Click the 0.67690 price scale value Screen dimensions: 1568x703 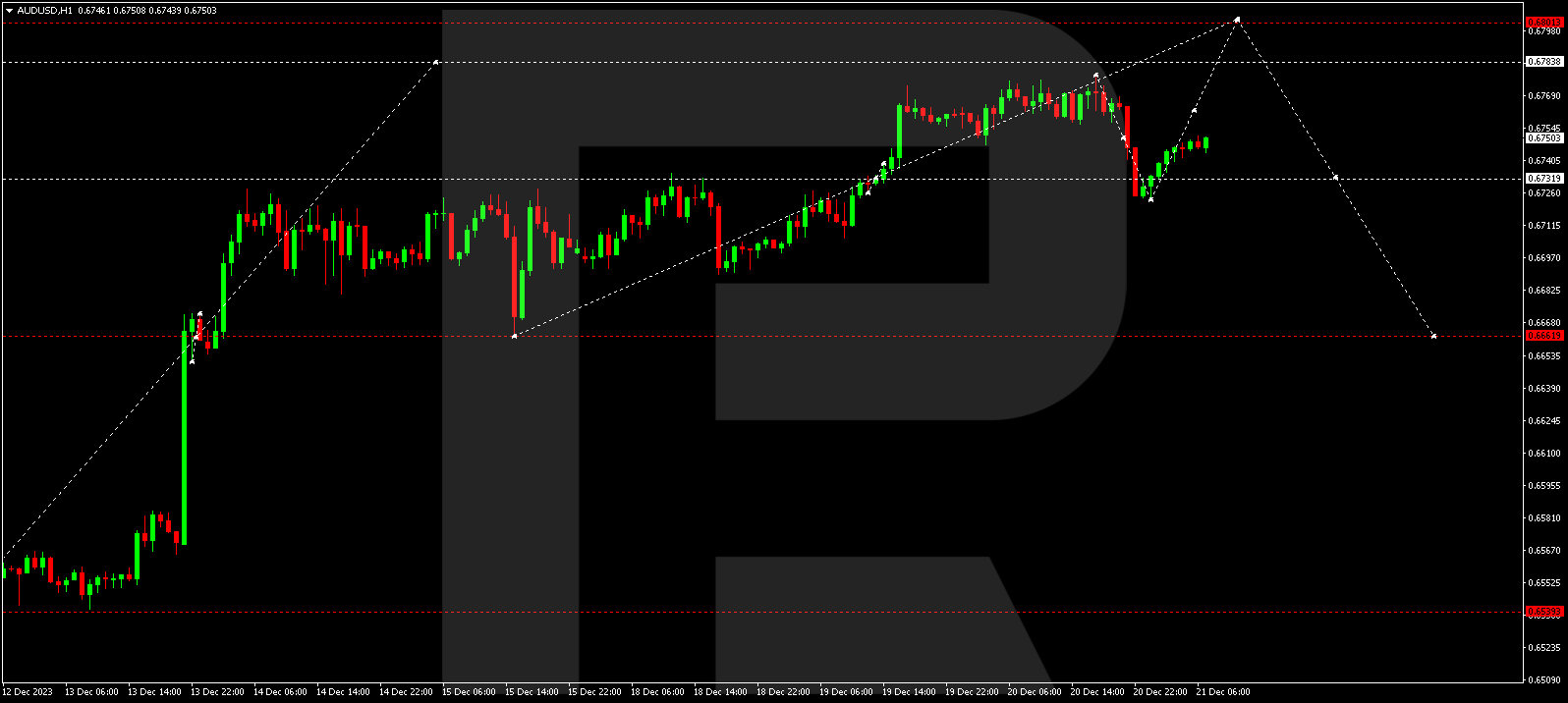1544,96
